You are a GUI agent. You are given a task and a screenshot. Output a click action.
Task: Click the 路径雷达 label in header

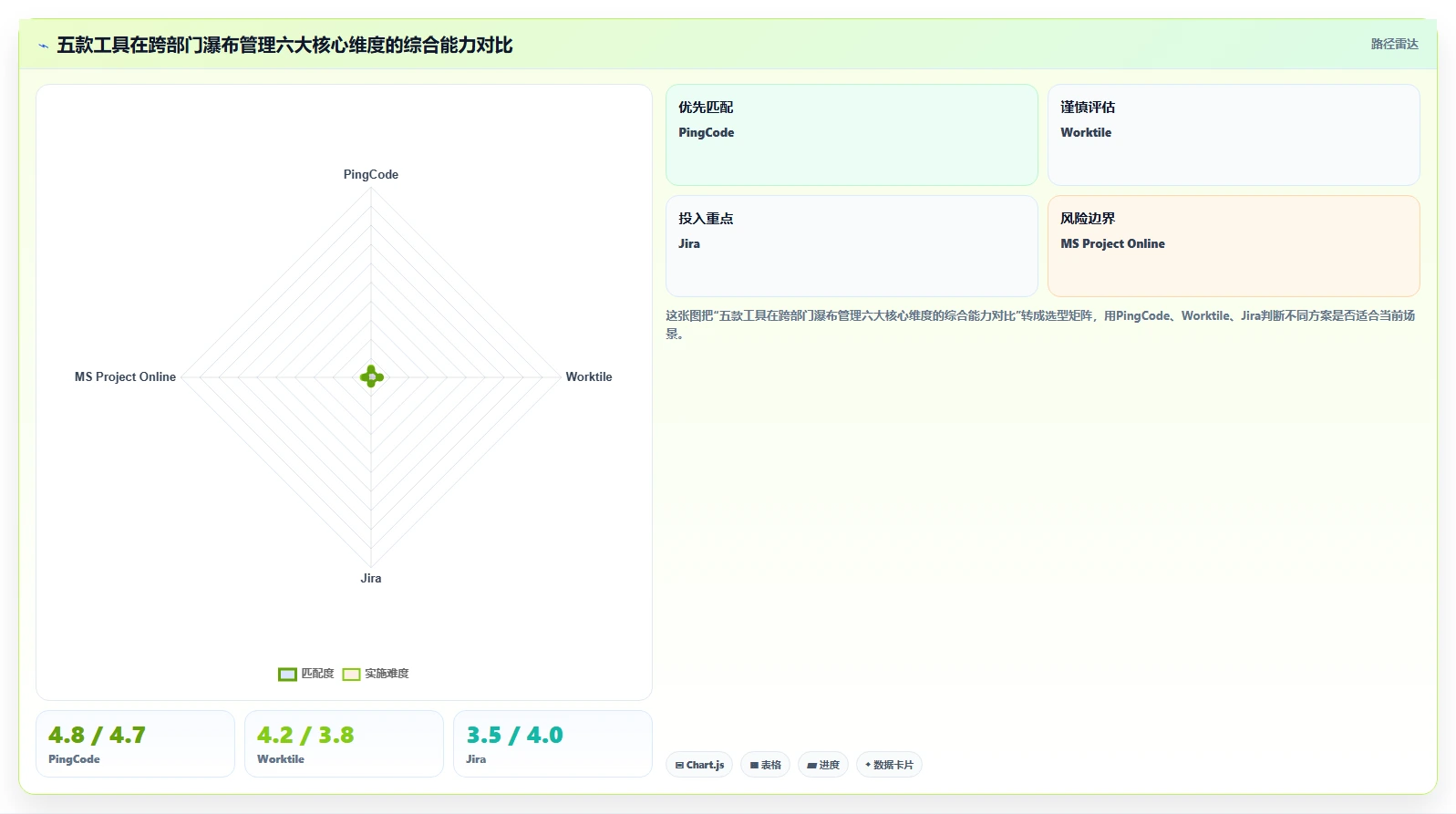(x=1394, y=44)
